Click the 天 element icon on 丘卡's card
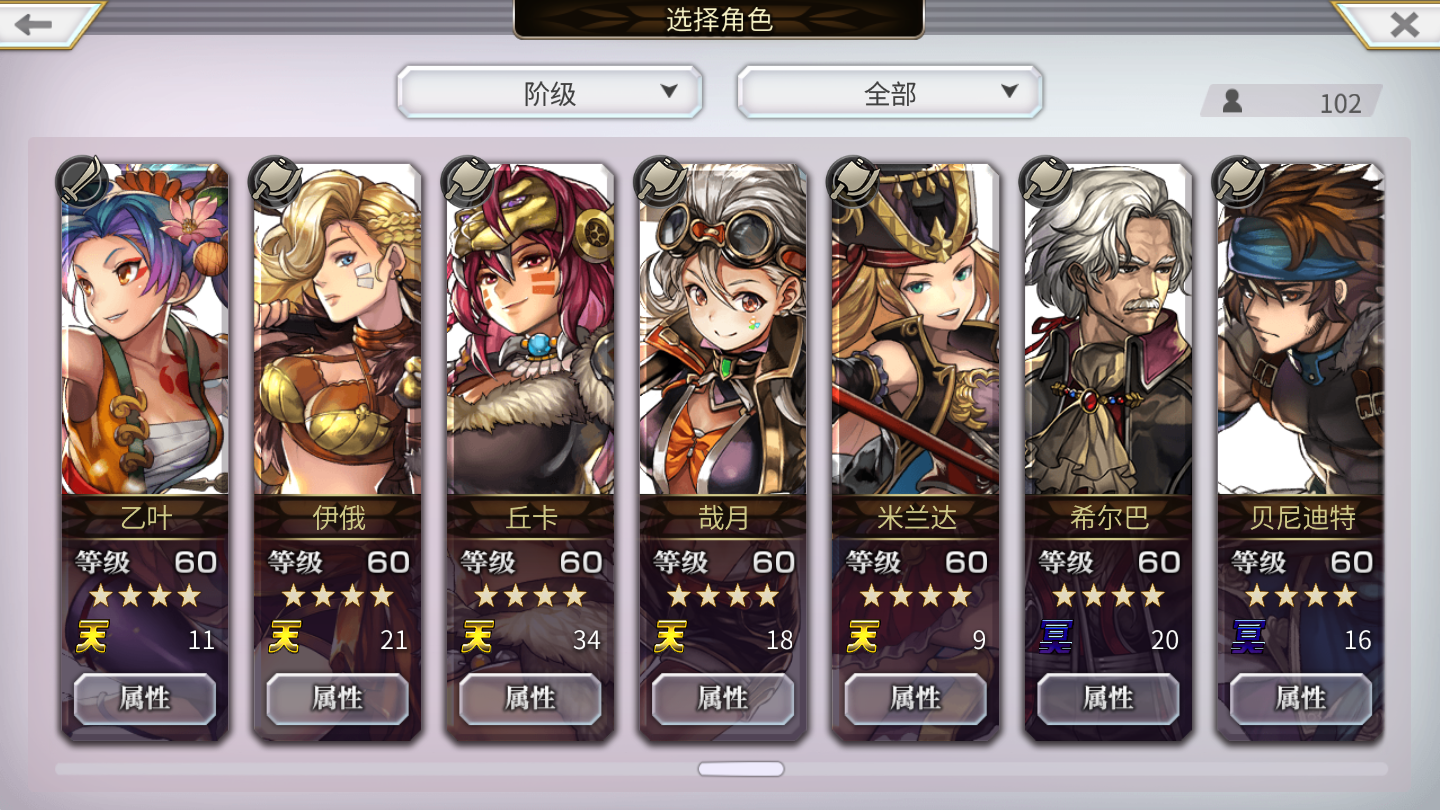The image size is (1440, 810). pyautogui.click(x=477, y=637)
